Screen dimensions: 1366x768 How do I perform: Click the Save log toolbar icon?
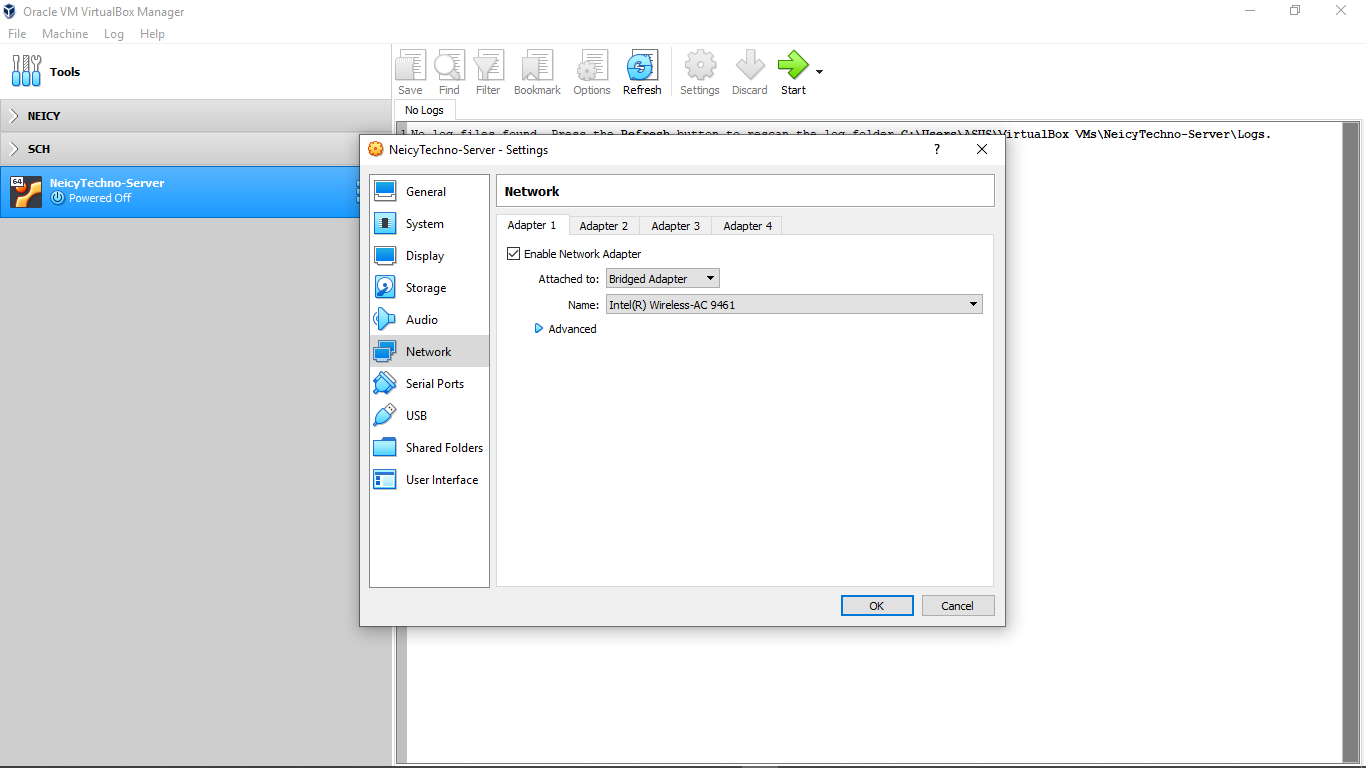tap(410, 73)
